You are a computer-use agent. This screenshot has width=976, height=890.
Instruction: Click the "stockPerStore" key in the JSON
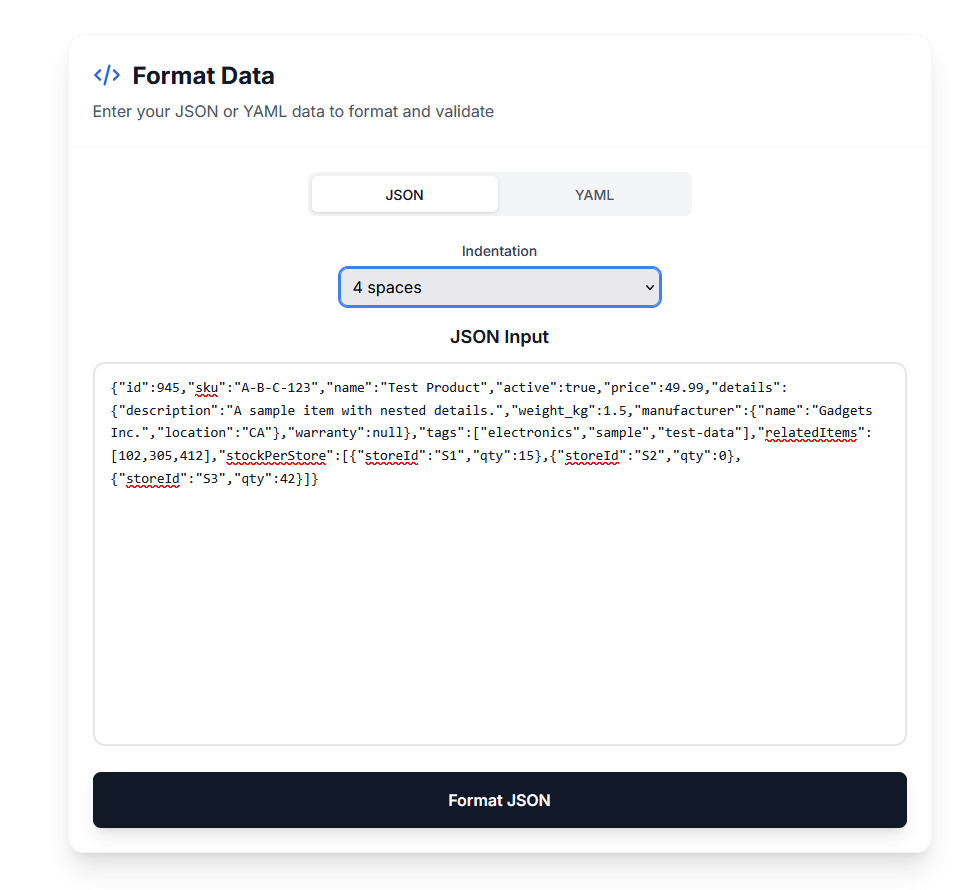[x=273, y=456]
